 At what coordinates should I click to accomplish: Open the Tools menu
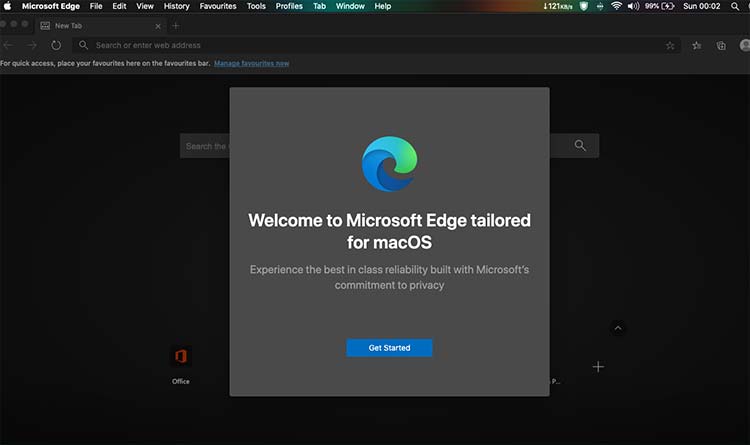coord(256,6)
